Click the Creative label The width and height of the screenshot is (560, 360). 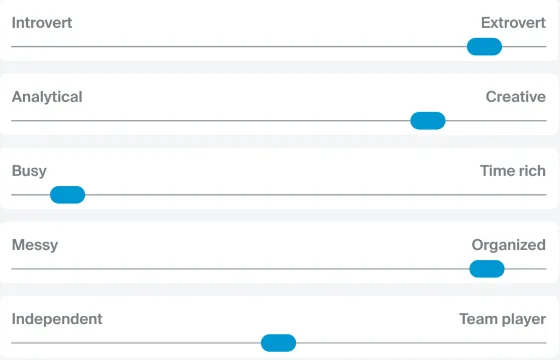tap(516, 97)
